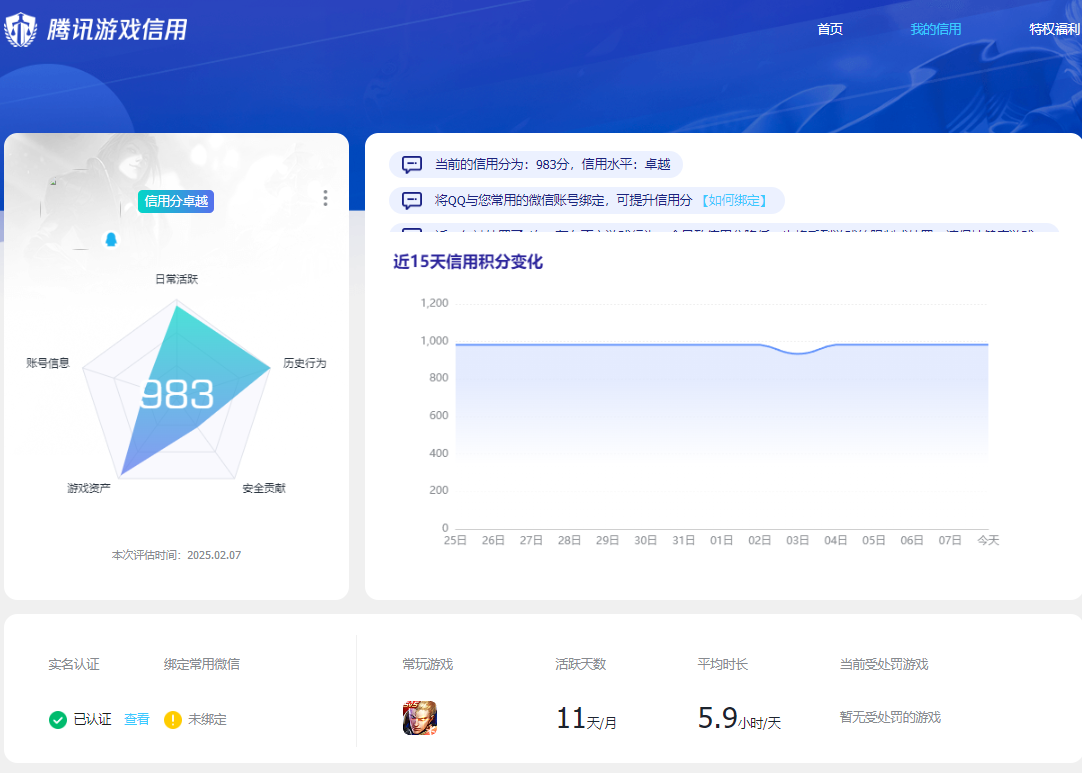1082x773 pixels.
Task: Select the 我的信用 navigation tab
Action: tap(936, 29)
